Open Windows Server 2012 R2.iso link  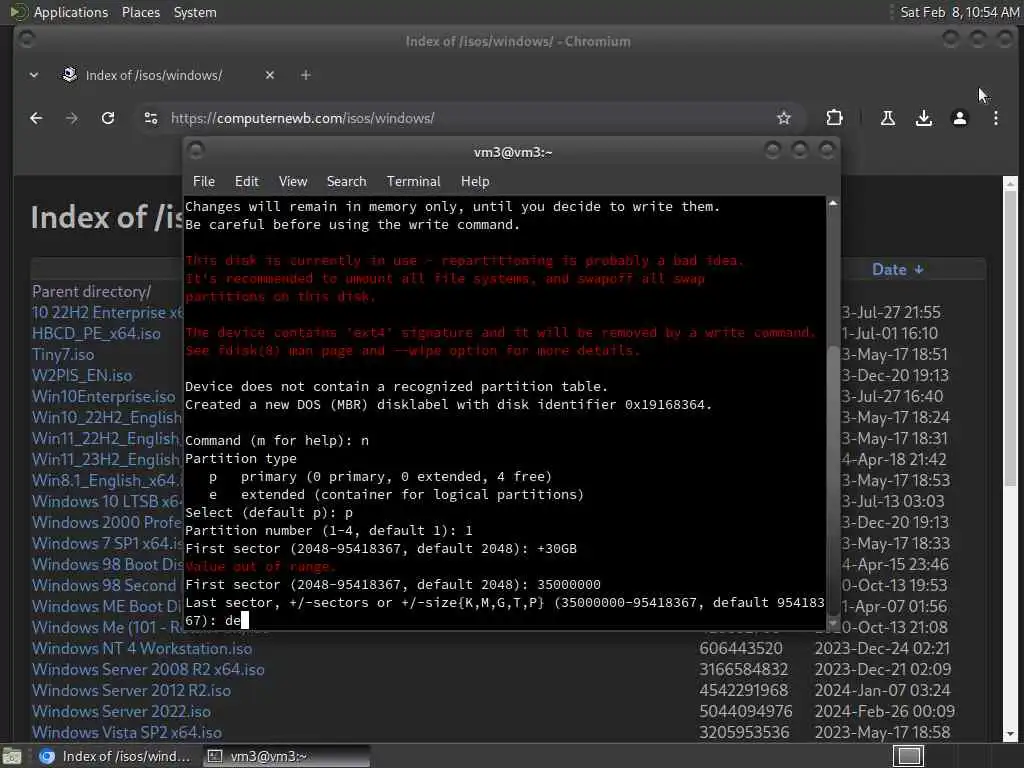(131, 690)
